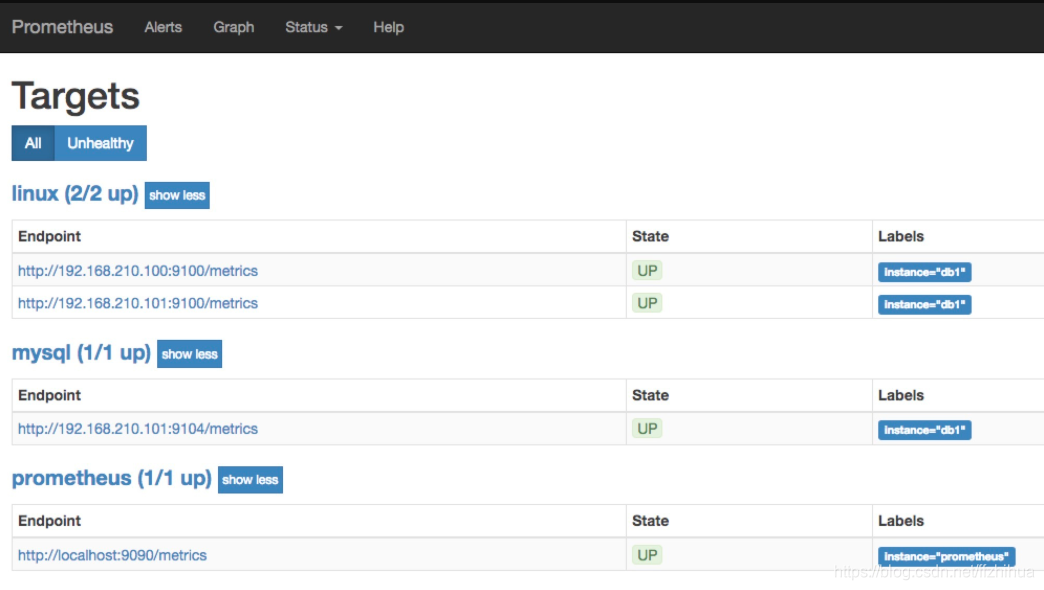
Task: Click UP state of 192.168.210.101:9100
Action: [x=647, y=303]
